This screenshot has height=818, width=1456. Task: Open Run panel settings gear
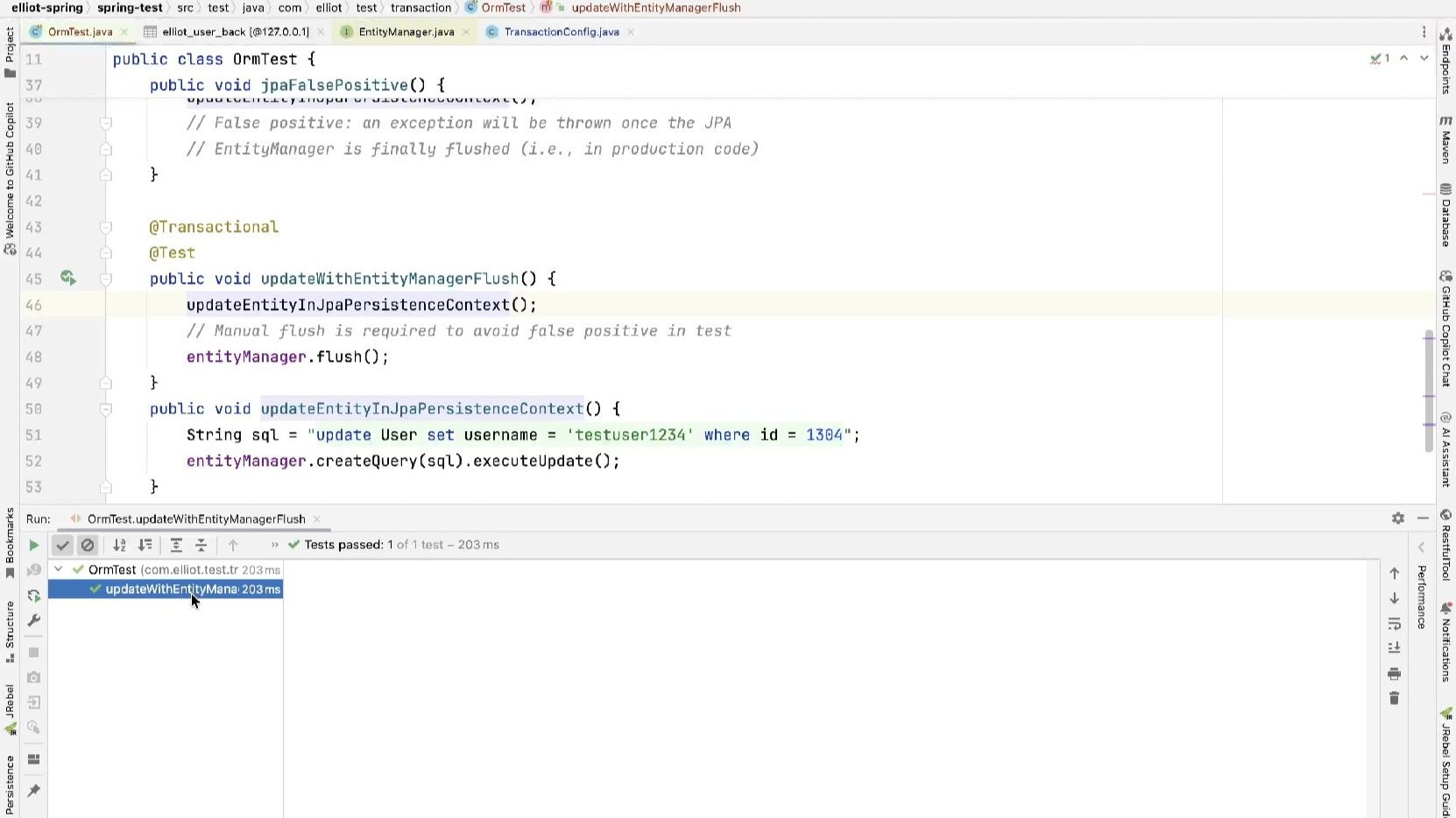coord(1397,518)
